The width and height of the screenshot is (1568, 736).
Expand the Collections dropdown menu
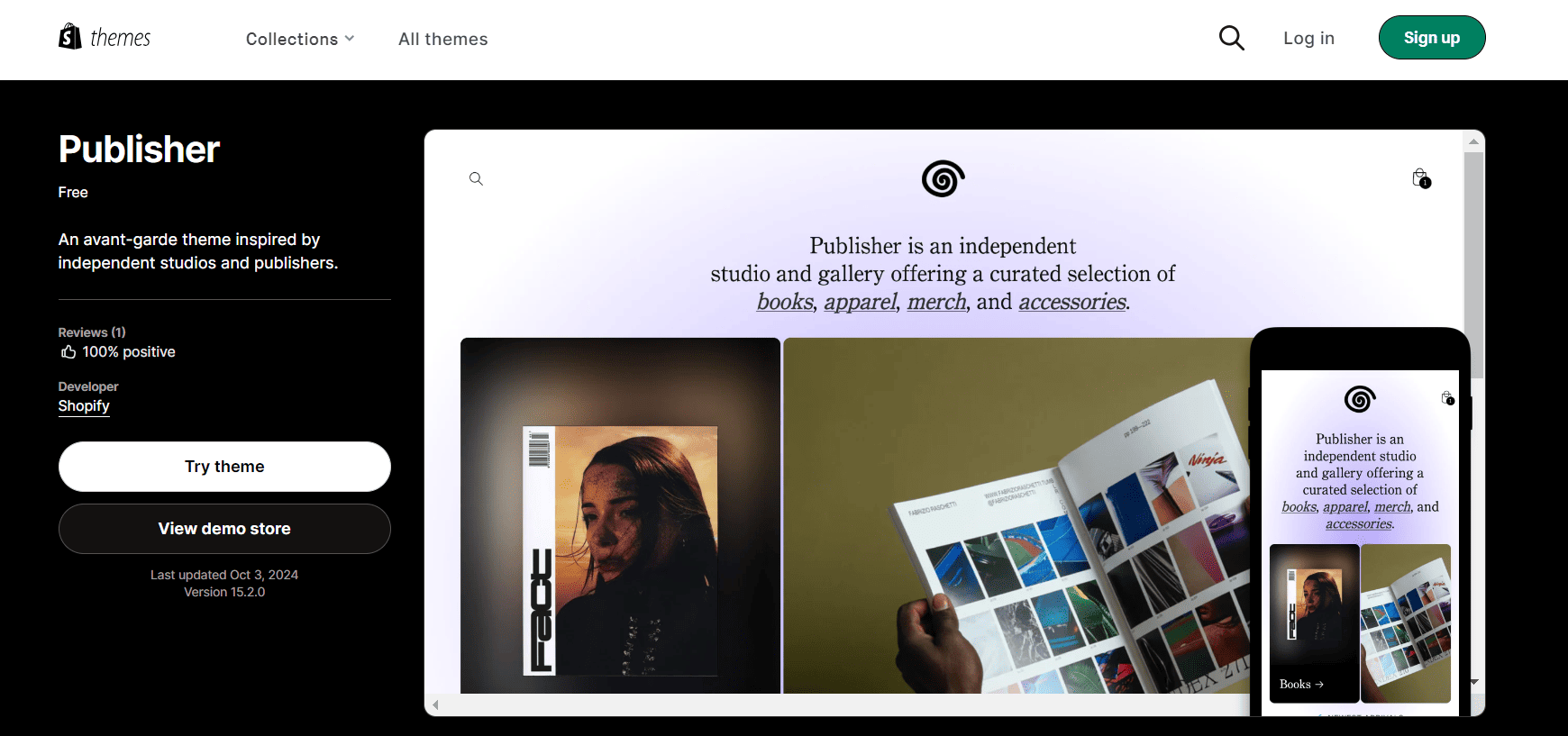(x=299, y=39)
